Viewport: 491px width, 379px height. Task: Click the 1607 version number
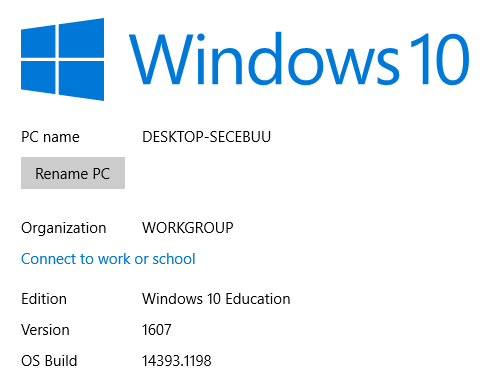pos(157,330)
